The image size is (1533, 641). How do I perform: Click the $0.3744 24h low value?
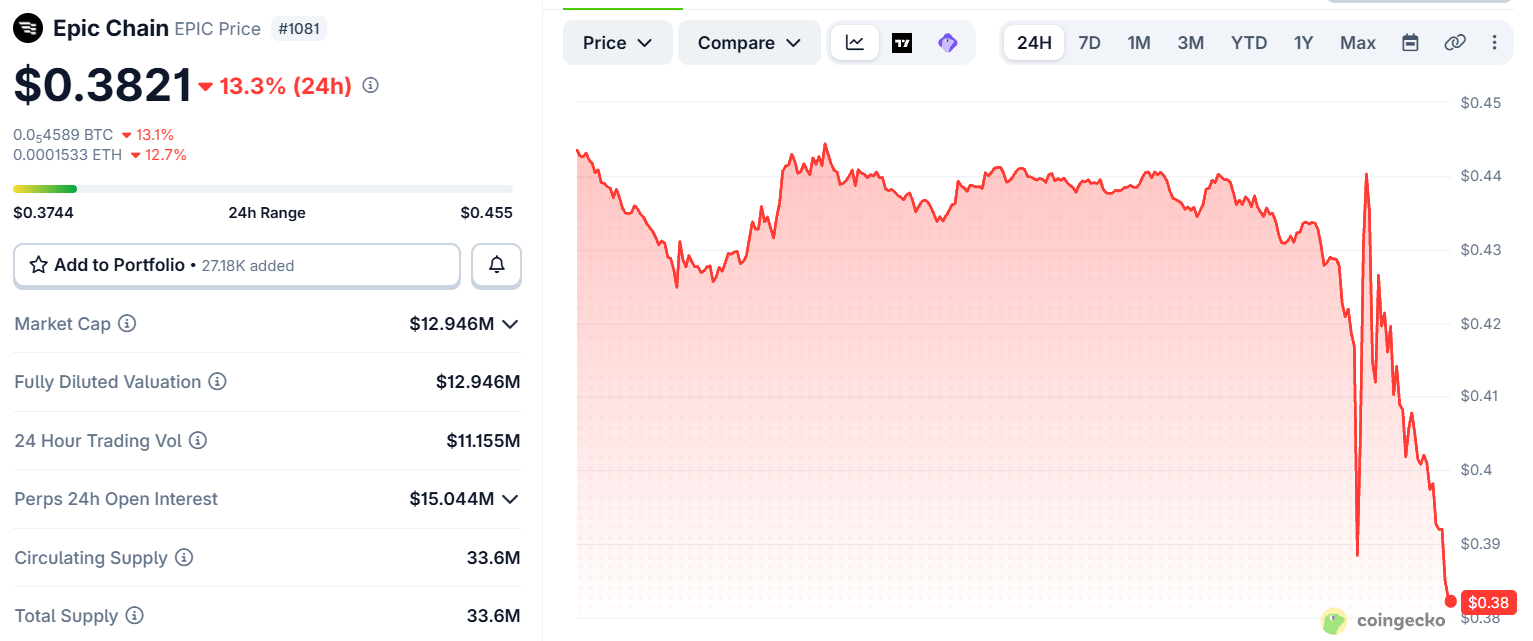(43, 212)
